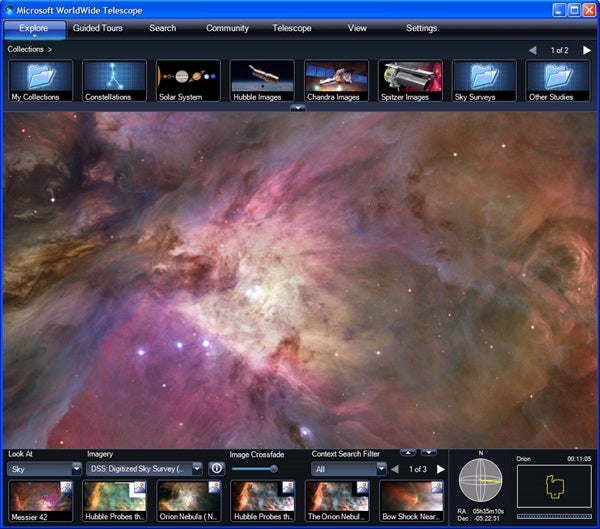Screen dimensions: 600x529
Task: Click the Orion constellation name label
Action: click(x=523, y=459)
